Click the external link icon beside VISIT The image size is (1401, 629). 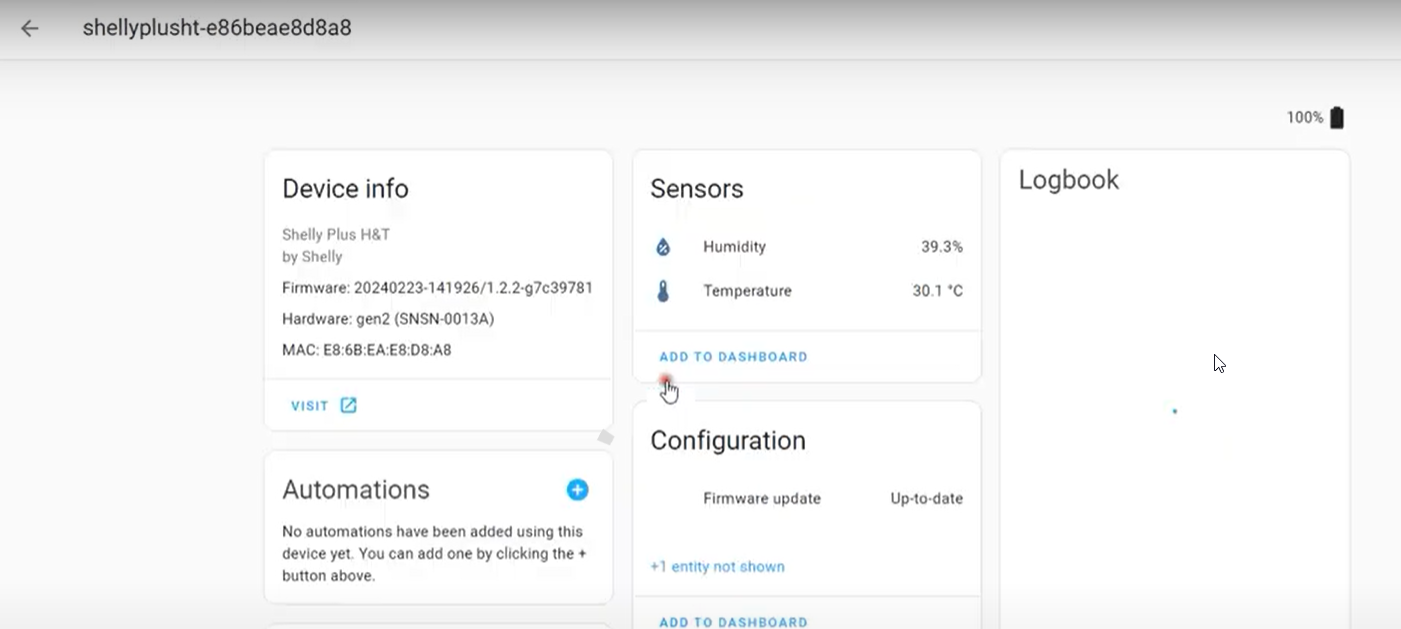[x=348, y=405]
